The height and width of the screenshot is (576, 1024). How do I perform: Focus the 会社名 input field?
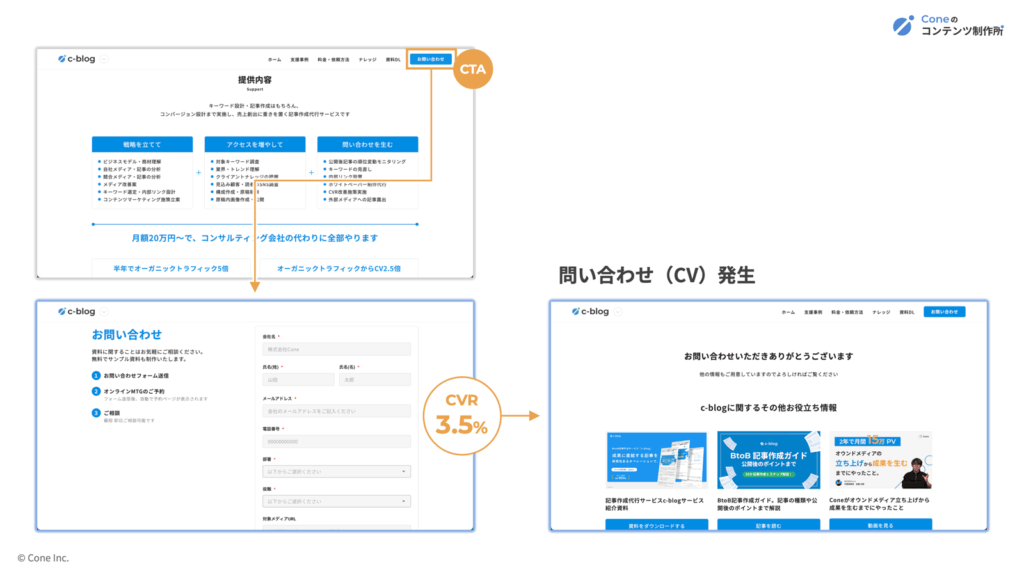(336, 349)
